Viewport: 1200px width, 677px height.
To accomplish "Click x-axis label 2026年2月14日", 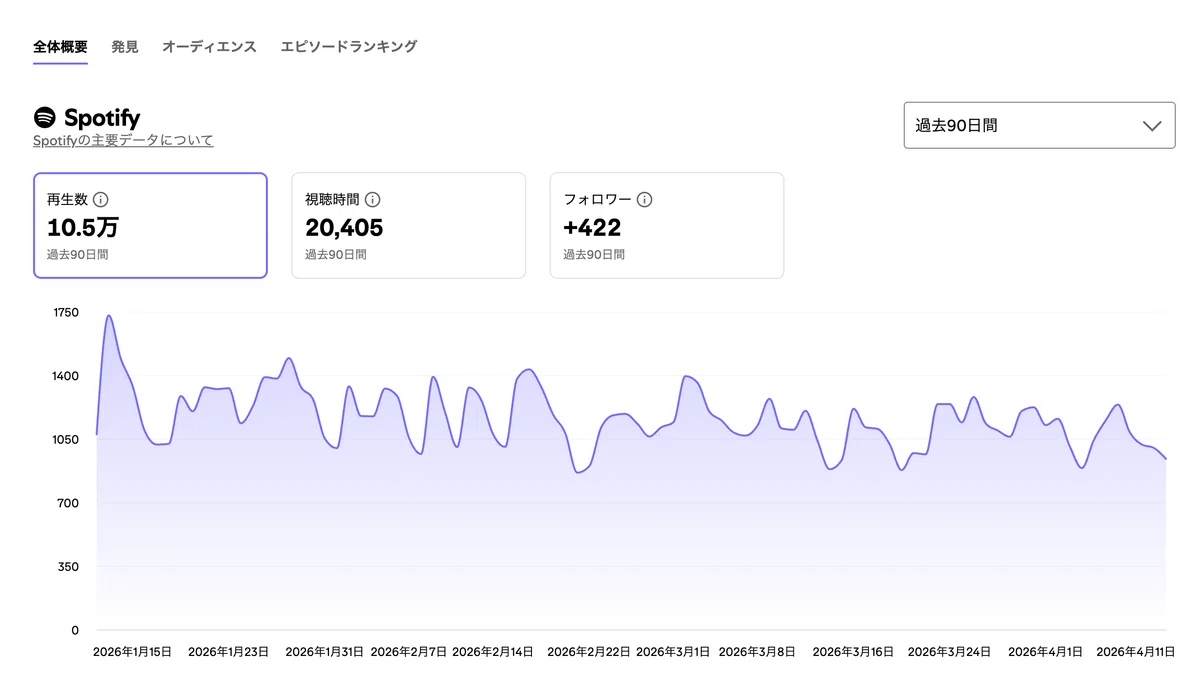I will (x=494, y=652).
